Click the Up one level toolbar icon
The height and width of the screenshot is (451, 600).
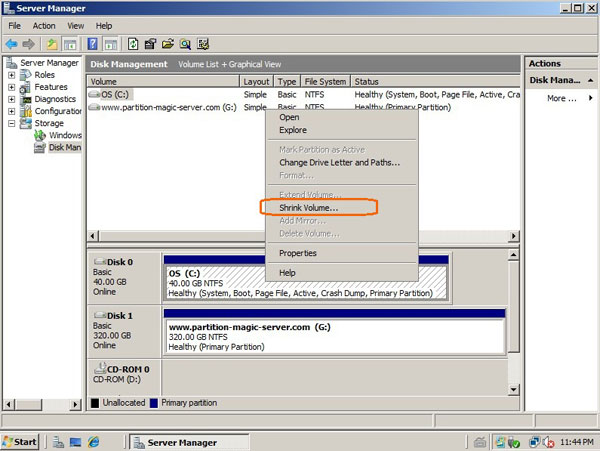(52, 44)
